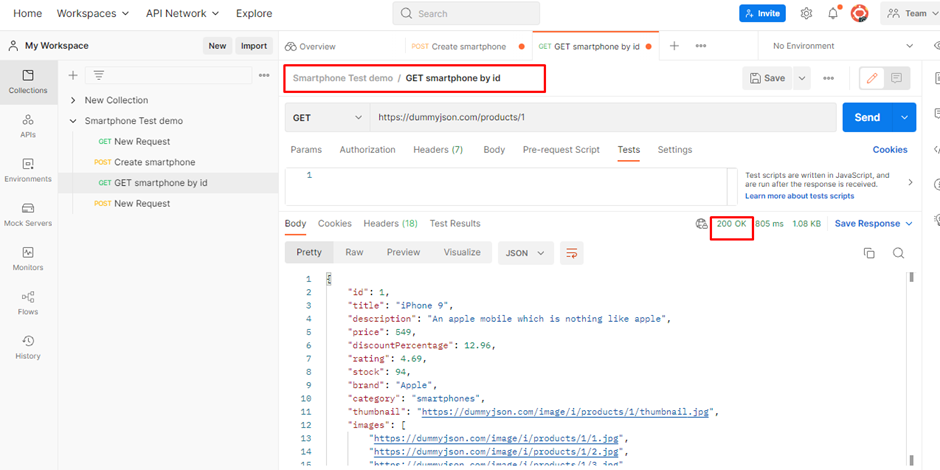This screenshot has height=470, width=940.
Task: Switch to the Pre-request Script tab
Action: (561, 150)
